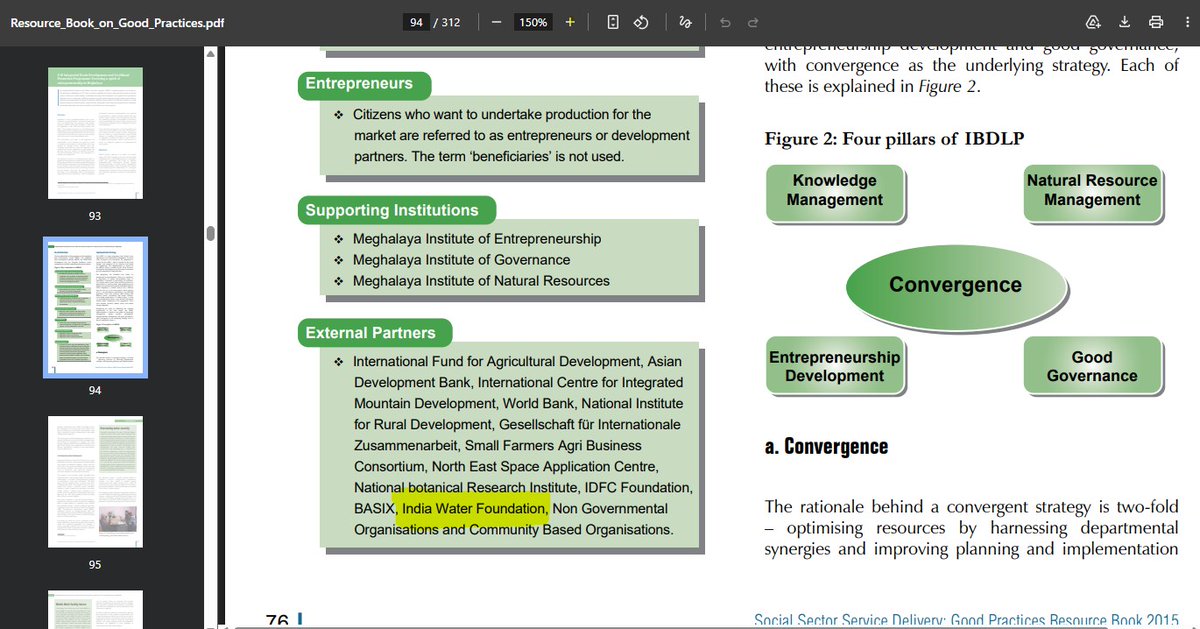Viewport: 1200px width, 629px height.
Task: Click the Entrepreneurship Development box
Action: click(834, 367)
